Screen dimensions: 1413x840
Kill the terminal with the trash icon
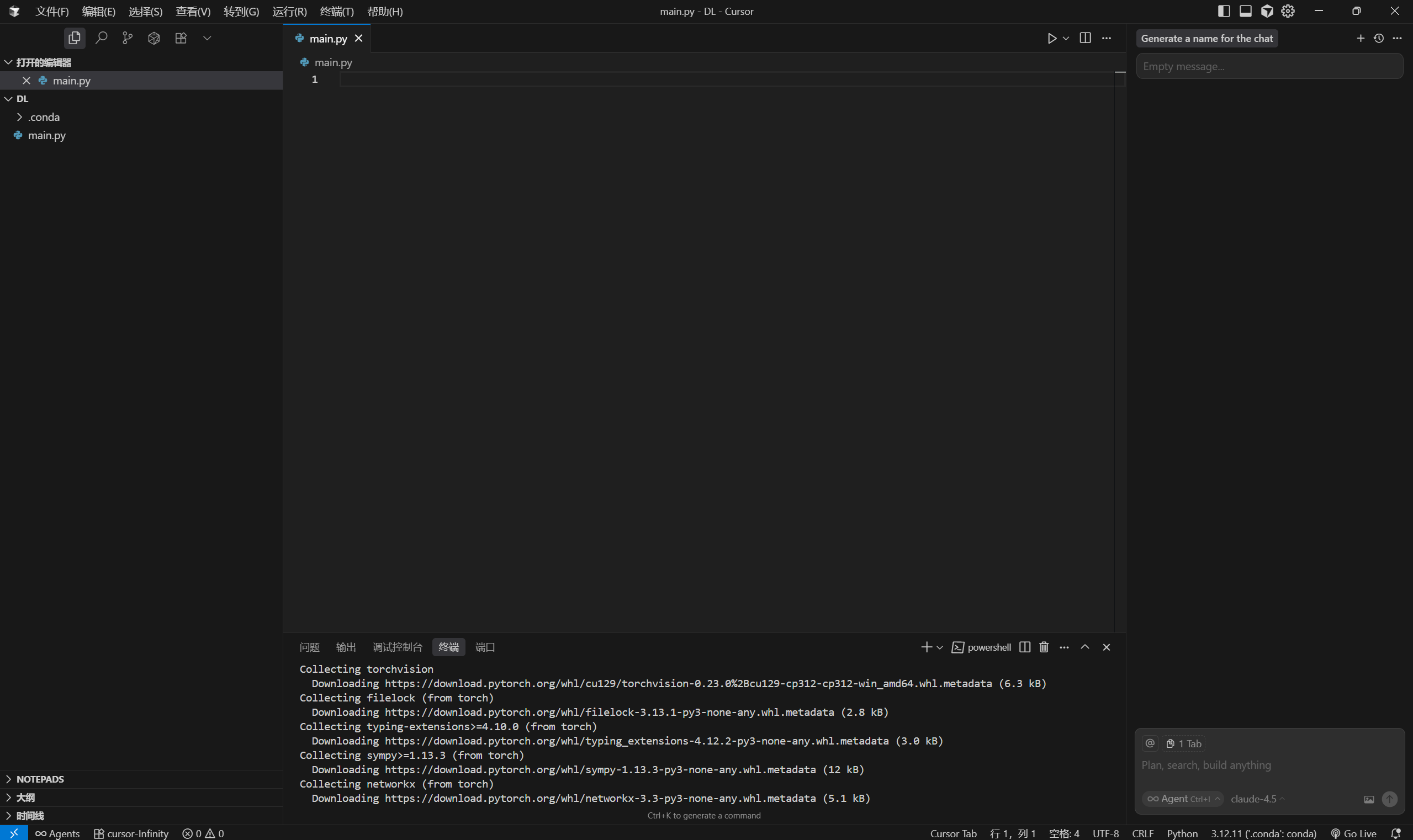click(1044, 647)
